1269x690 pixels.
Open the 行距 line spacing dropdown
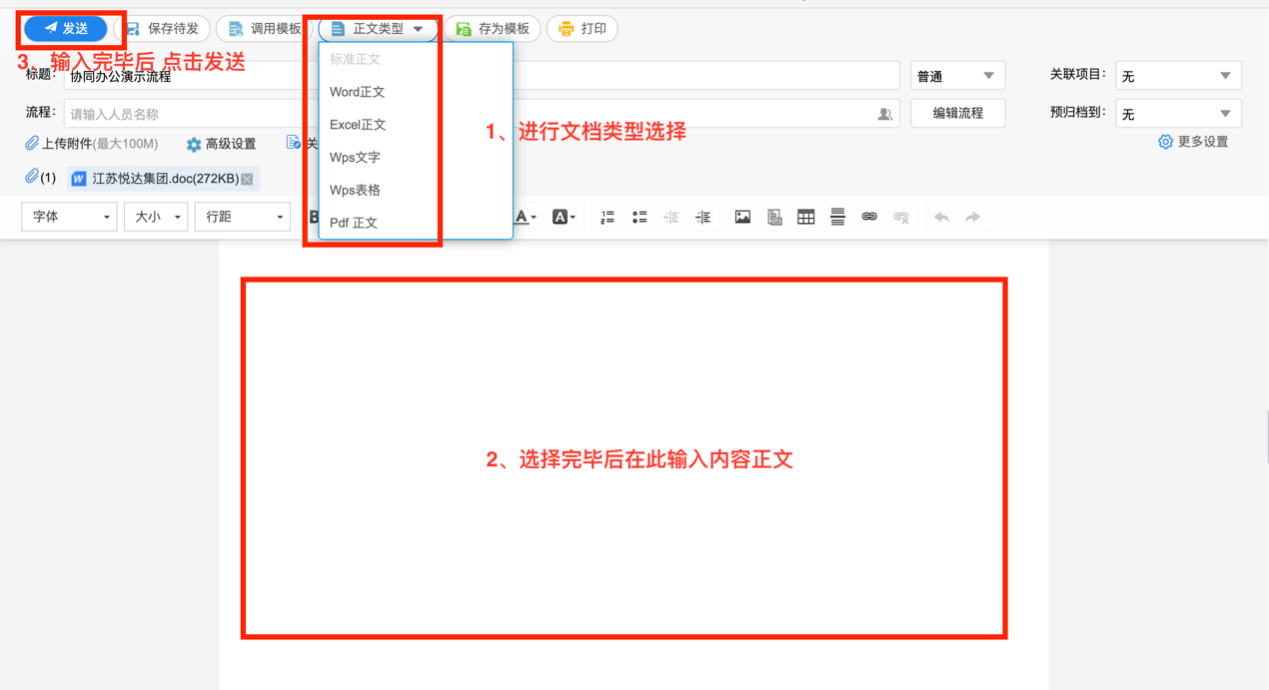(242, 217)
